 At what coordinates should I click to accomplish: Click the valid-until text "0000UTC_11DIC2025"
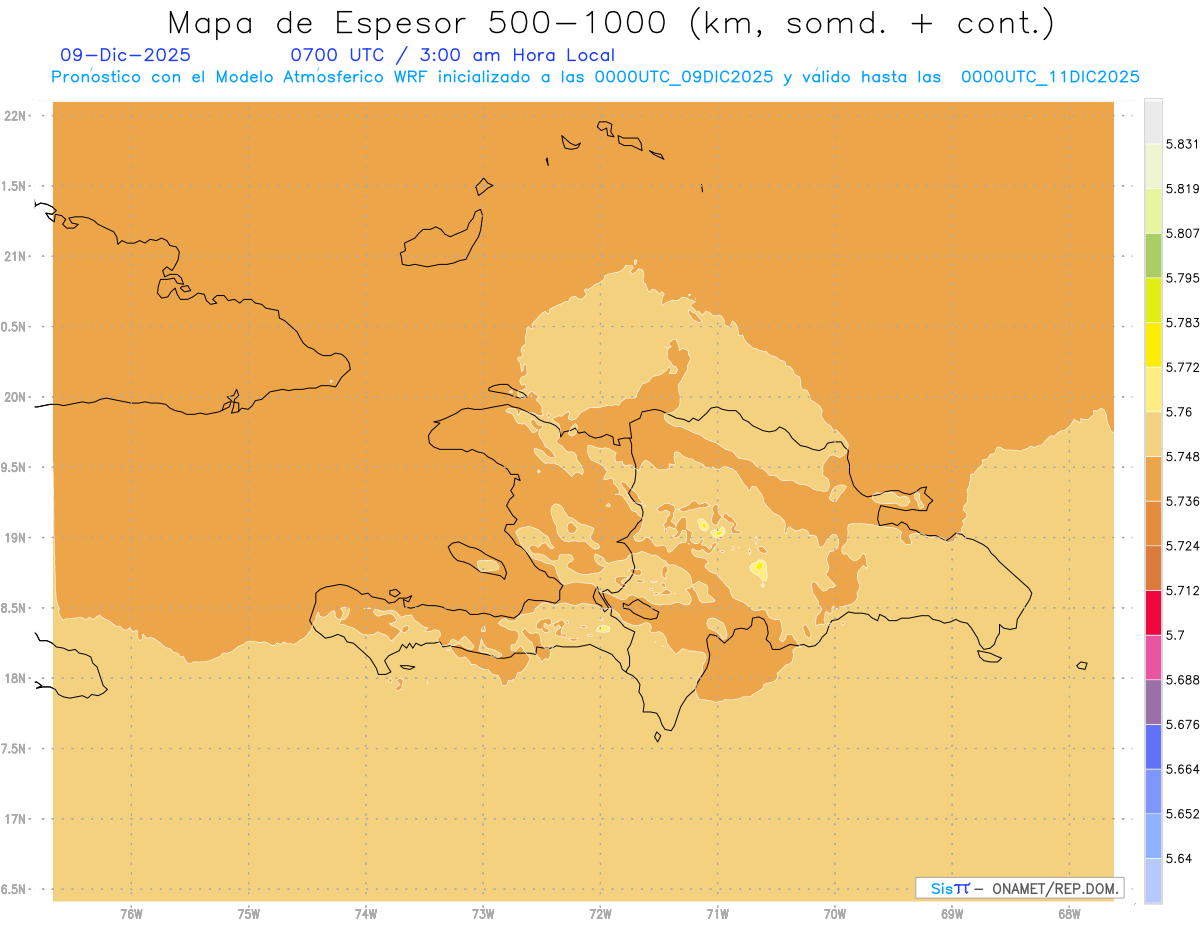(x=1050, y=77)
